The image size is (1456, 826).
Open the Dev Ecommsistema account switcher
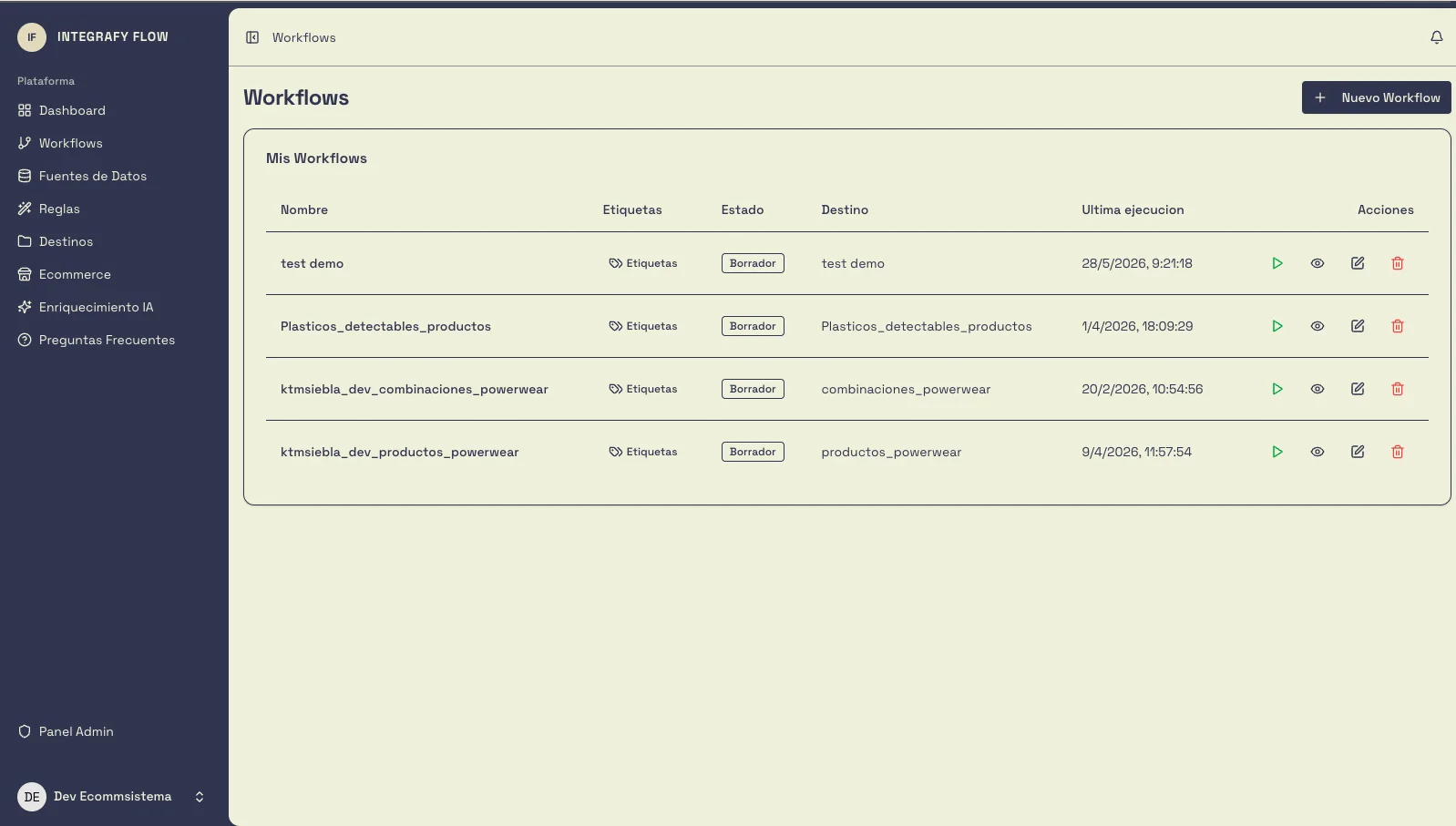click(114, 797)
